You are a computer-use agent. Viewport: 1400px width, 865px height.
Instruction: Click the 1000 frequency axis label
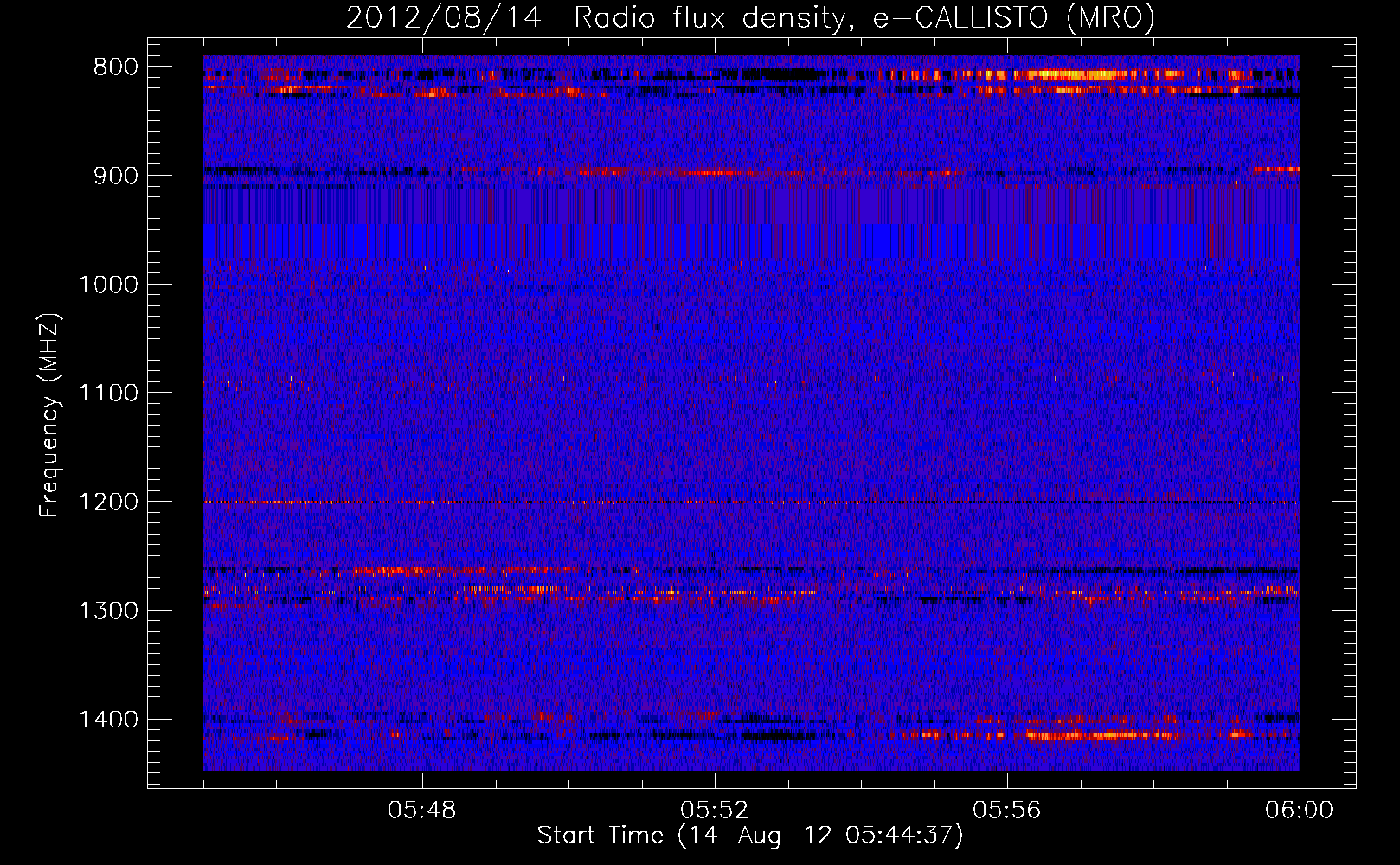(x=108, y=285)
